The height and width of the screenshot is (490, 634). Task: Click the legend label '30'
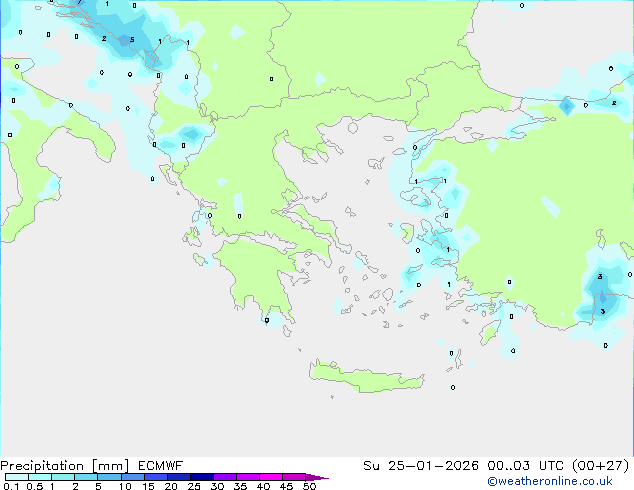tap(217, 486)
